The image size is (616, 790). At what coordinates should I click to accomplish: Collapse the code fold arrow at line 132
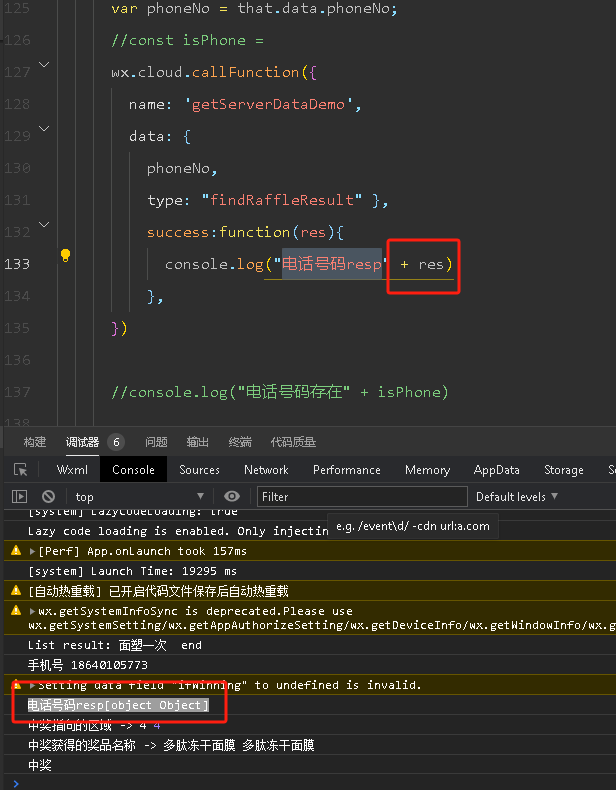(x=44, y=225)
